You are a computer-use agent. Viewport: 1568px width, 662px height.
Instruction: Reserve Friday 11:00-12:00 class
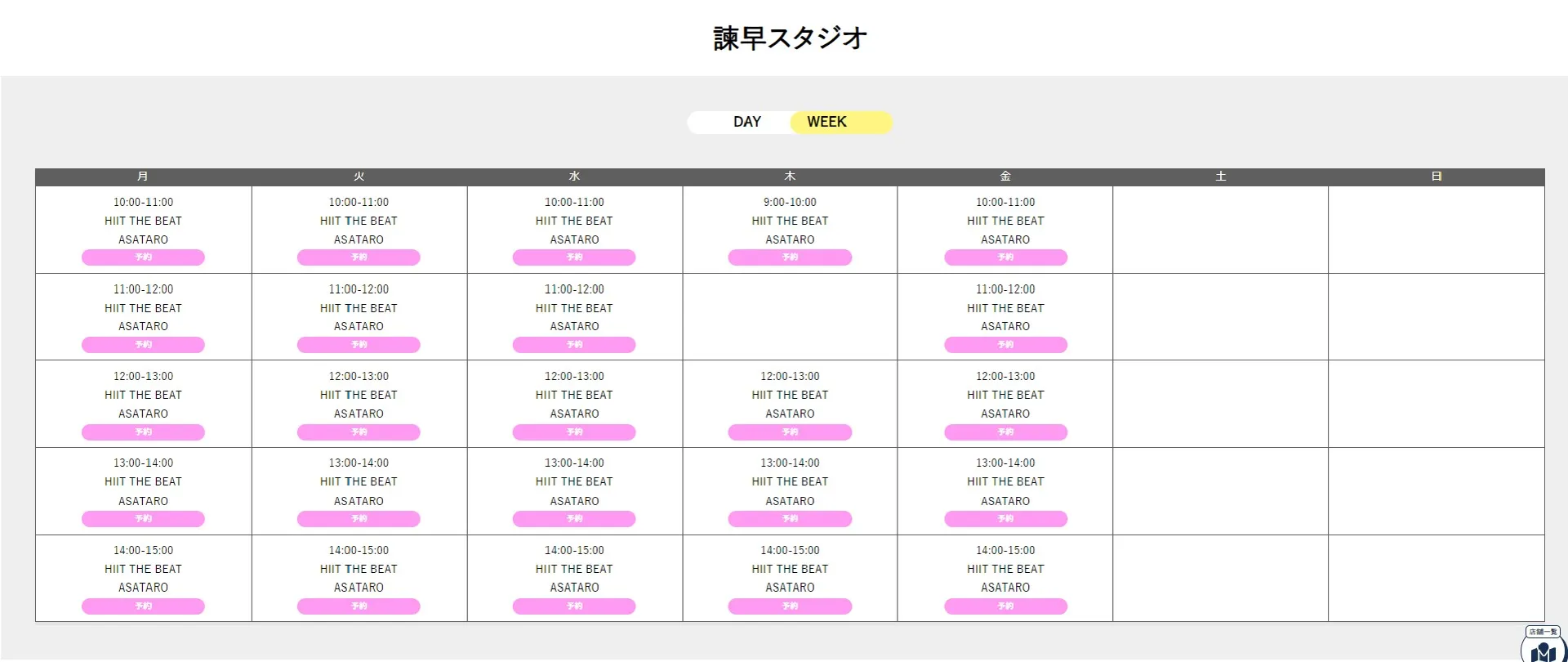click(1005, 344)
